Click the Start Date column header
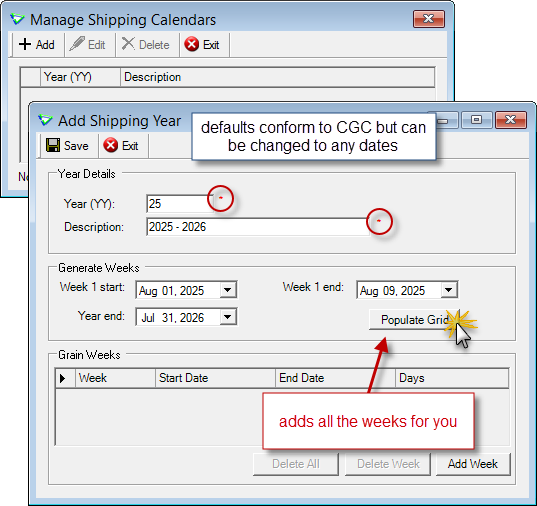The width and height of the screenshot is (537, 506). 215,378
